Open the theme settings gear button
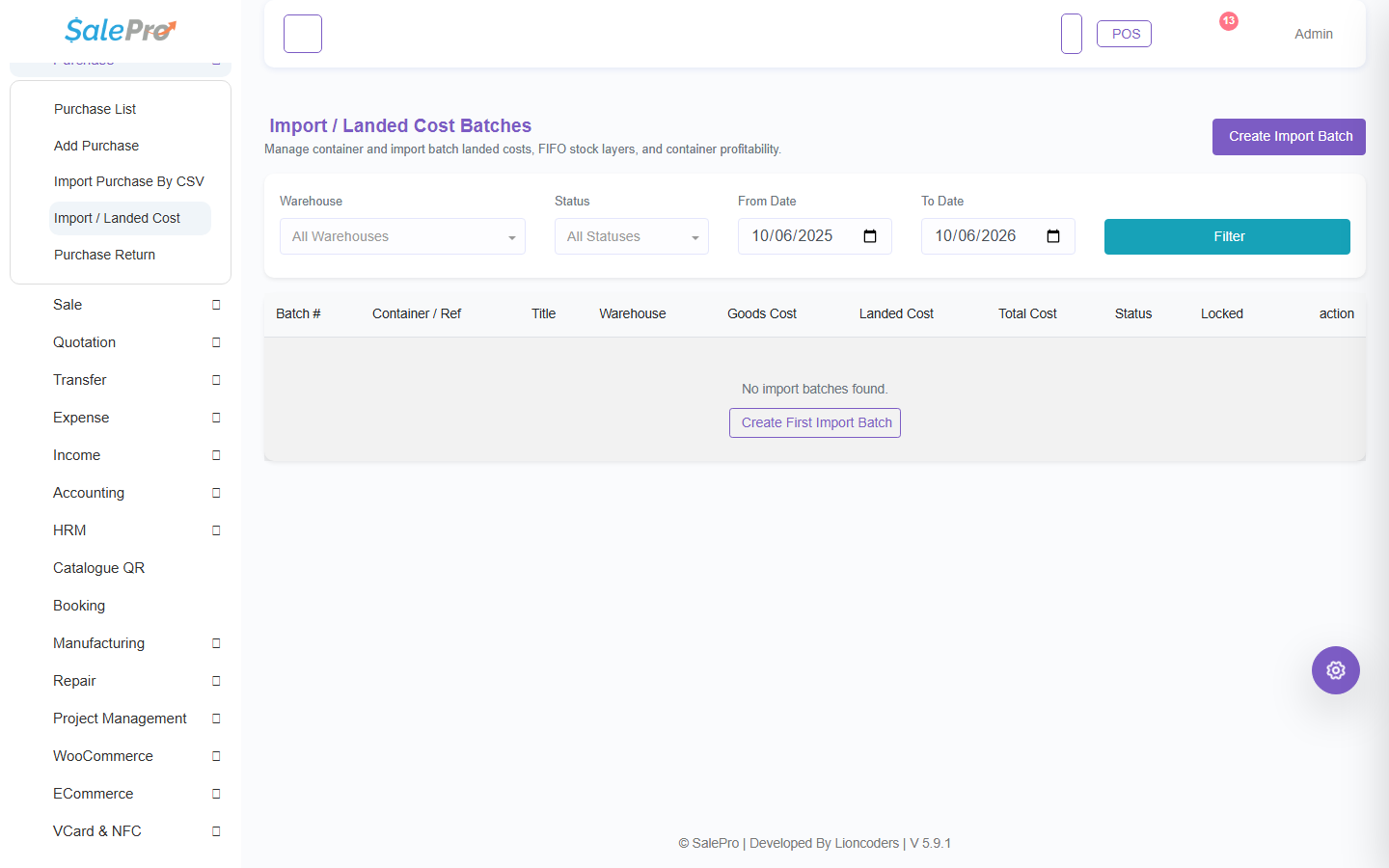This screenshot has width=1389, height=868. coord(1336,670)
